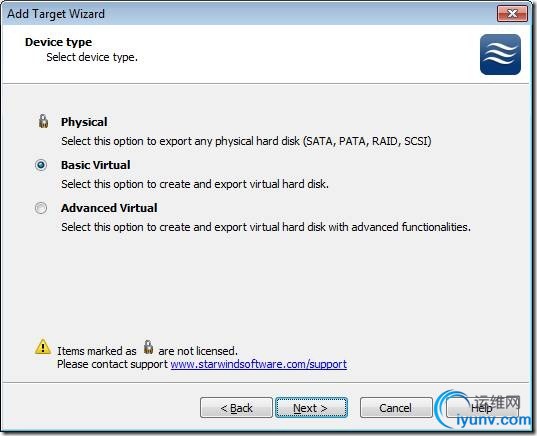Click the Add Target Wizard title bar text
The height and width of the screenshot is (436, 537).
(x=56, y=14)
